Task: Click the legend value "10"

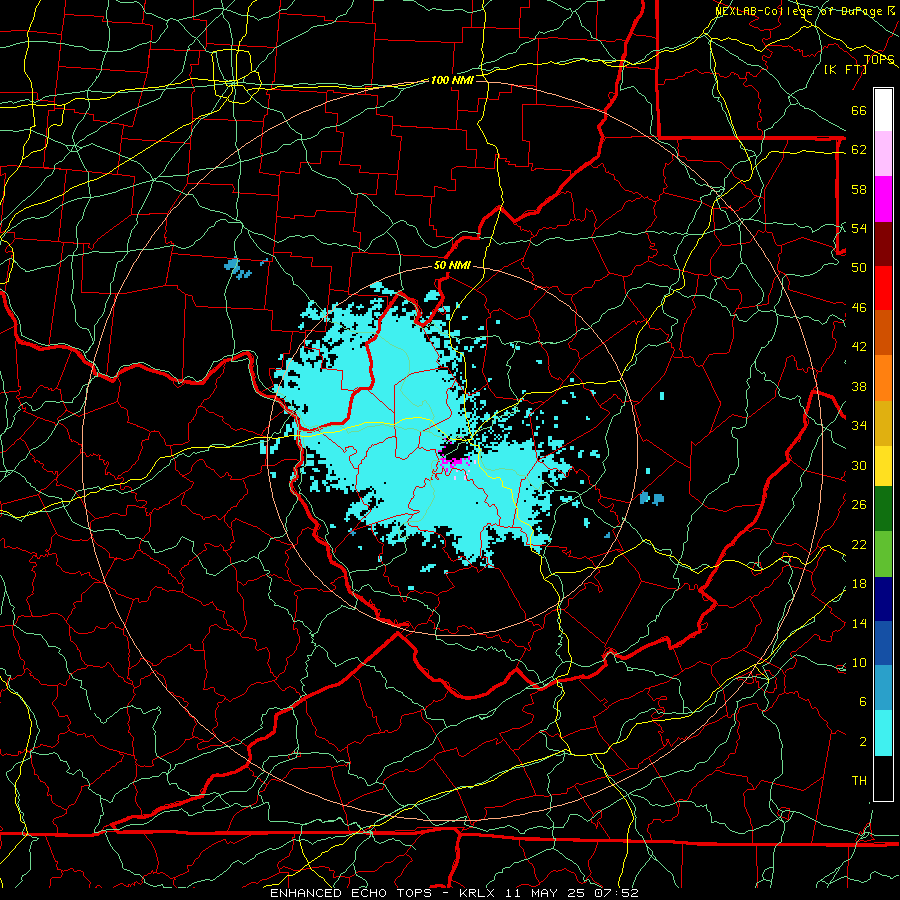Action: click(859, 662)
